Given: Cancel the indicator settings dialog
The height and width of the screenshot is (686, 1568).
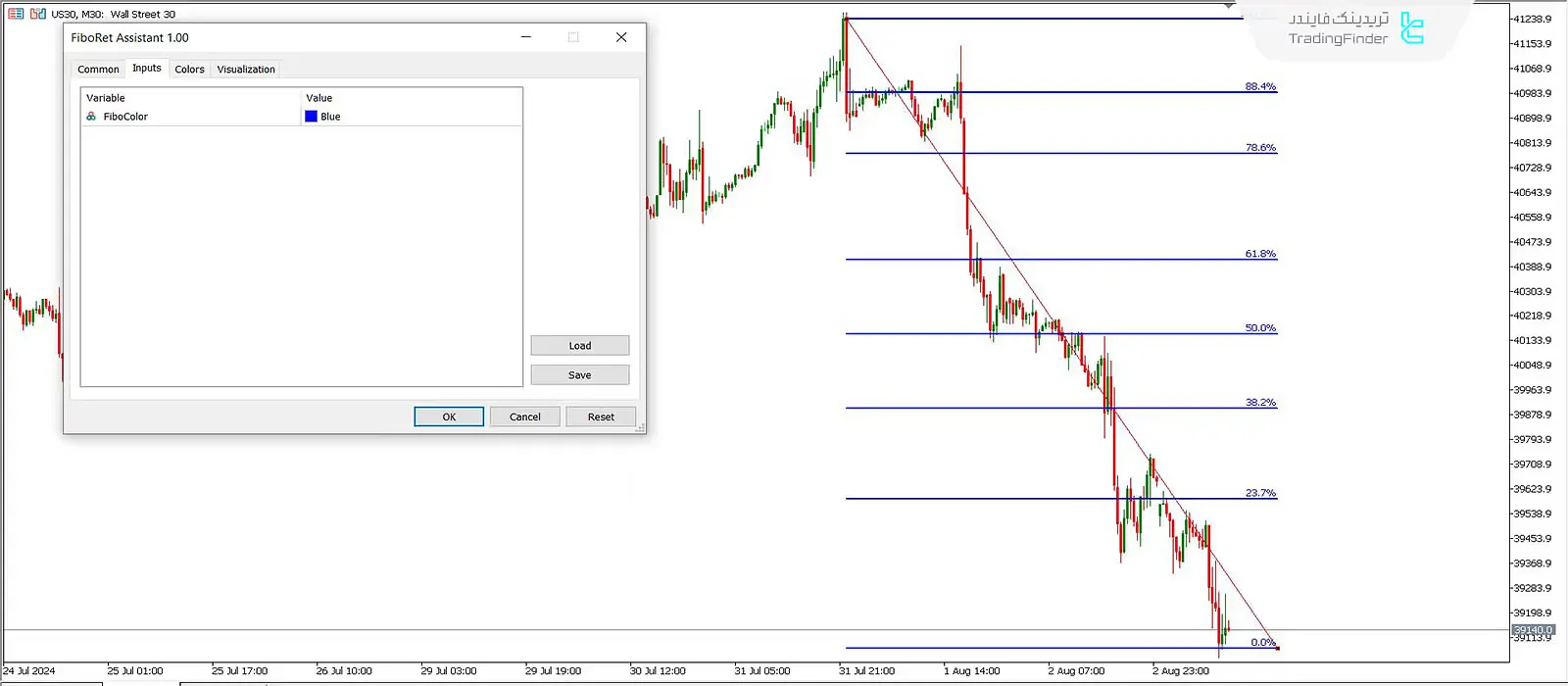Looking at the screenshot, I should click(524, 416).
